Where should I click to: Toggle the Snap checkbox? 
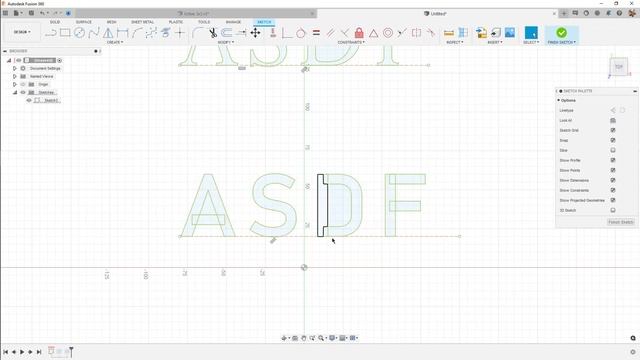pyautogui.click(x=613, y=140)
